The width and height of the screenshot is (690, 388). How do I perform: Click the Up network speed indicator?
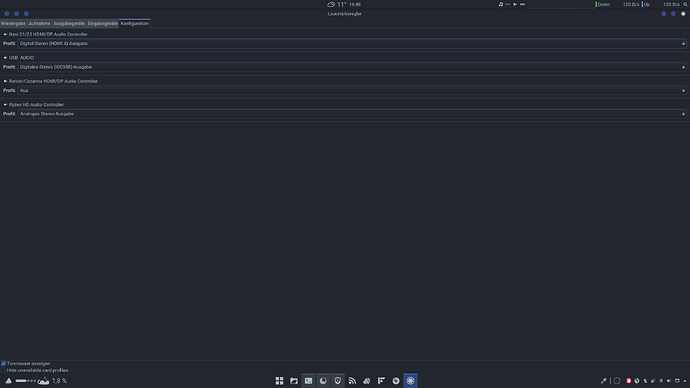661,4
